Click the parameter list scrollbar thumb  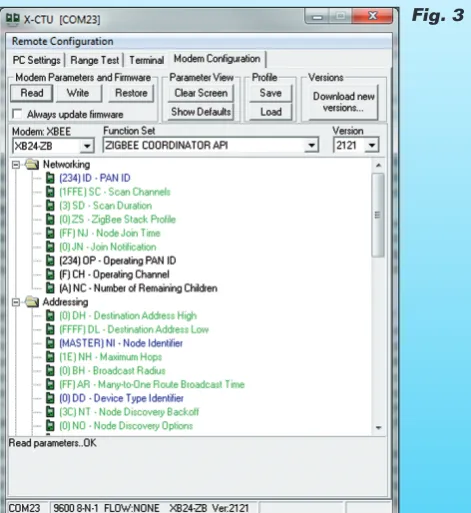pyautogui.click(x=378, y=215)
